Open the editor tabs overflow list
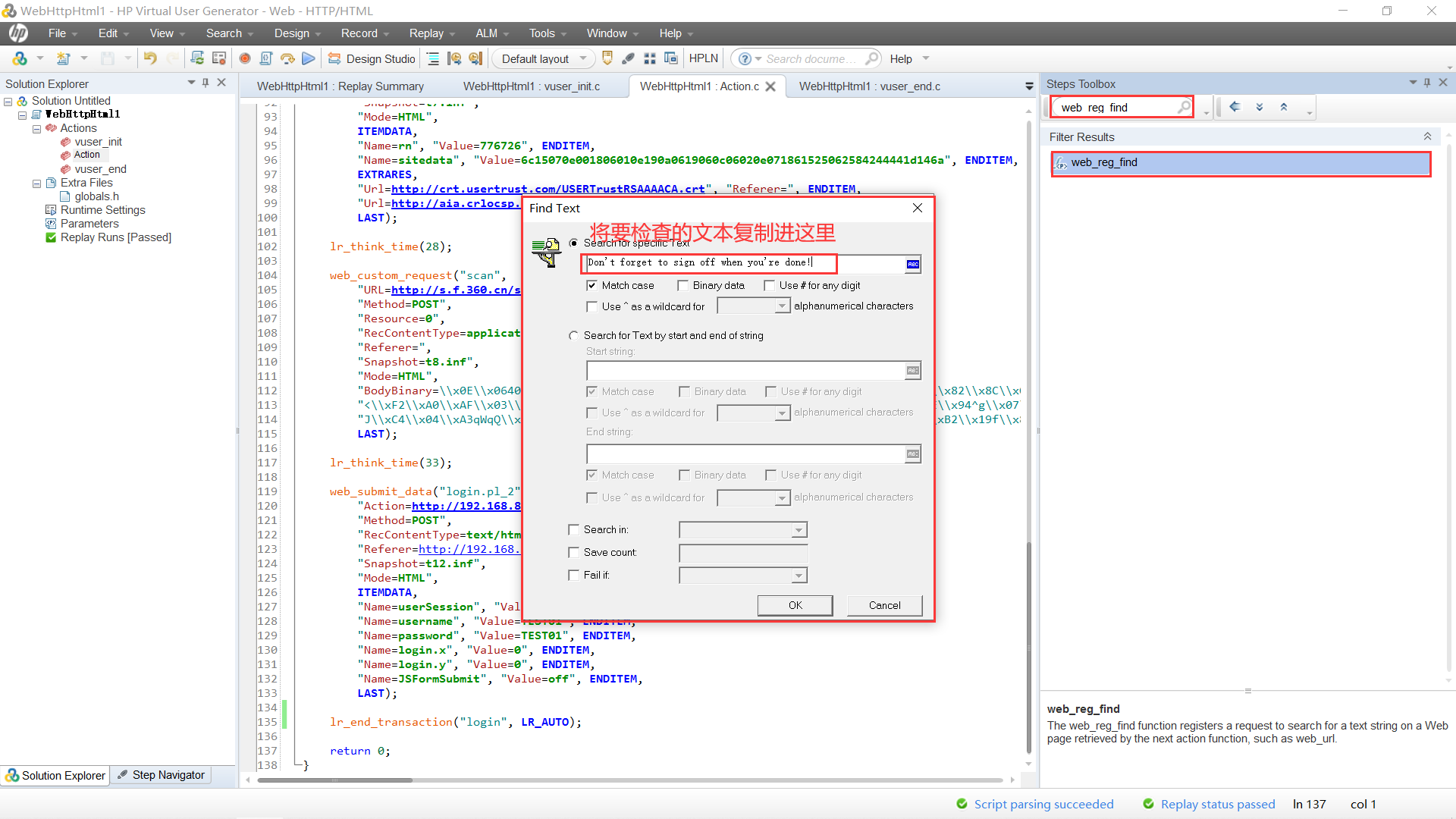Screen dimensions: 1456x819 pos(1029,86)
